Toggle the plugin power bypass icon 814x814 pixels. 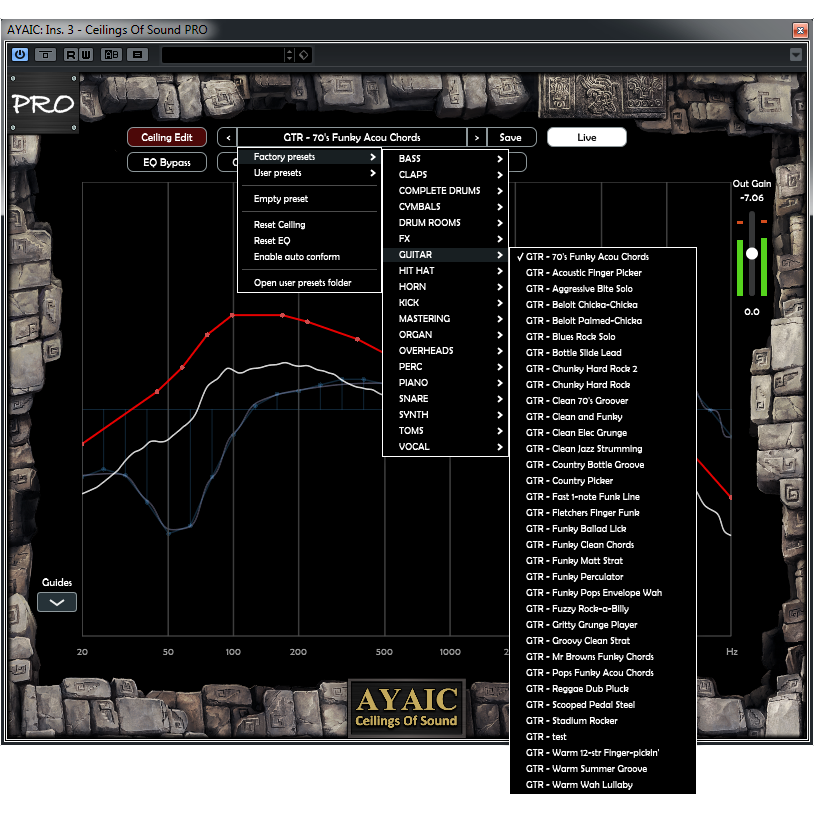click(20, 55)
